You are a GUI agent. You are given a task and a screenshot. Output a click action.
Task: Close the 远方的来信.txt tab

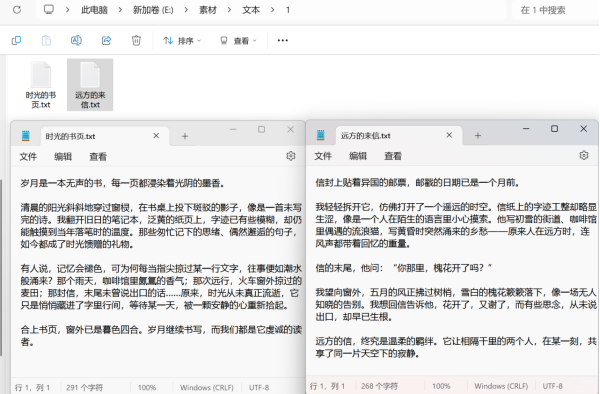449,135
